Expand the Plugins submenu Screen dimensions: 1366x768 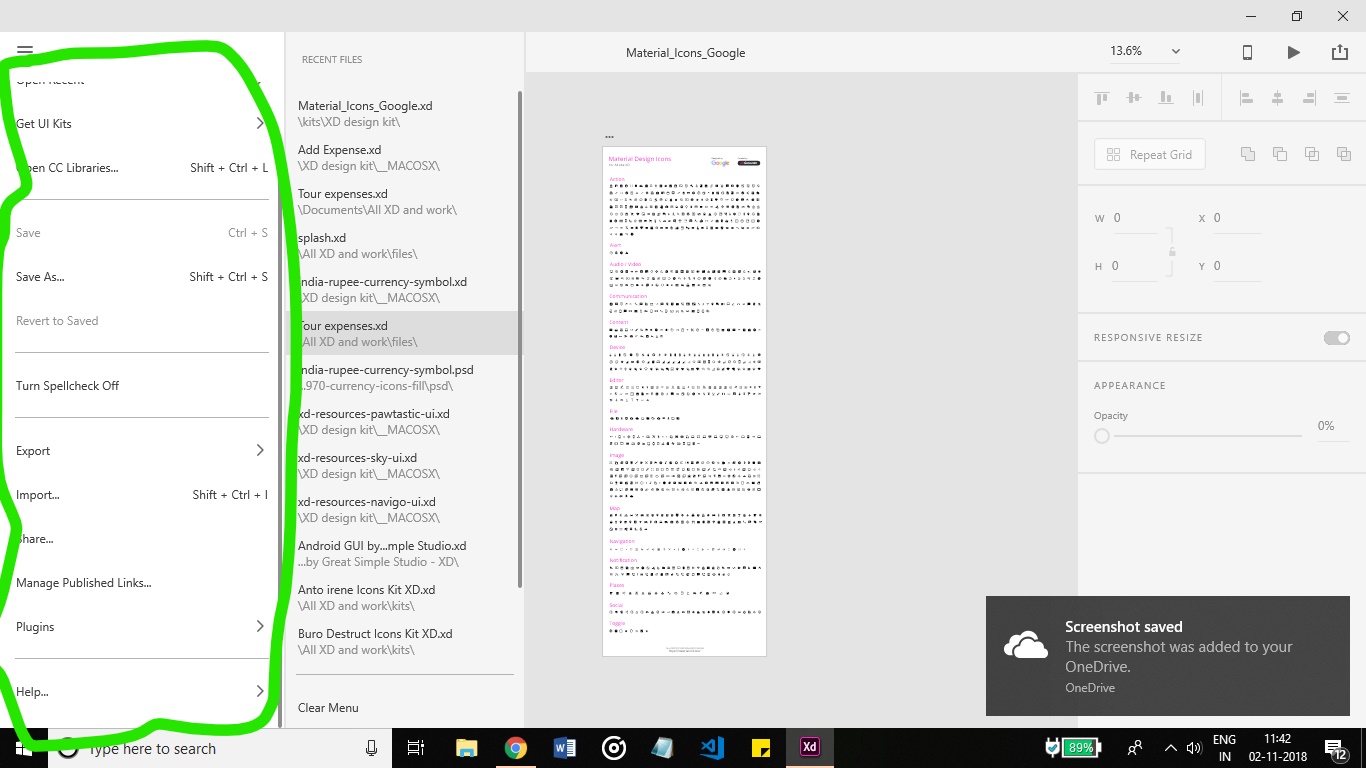(x=35, y=627)
